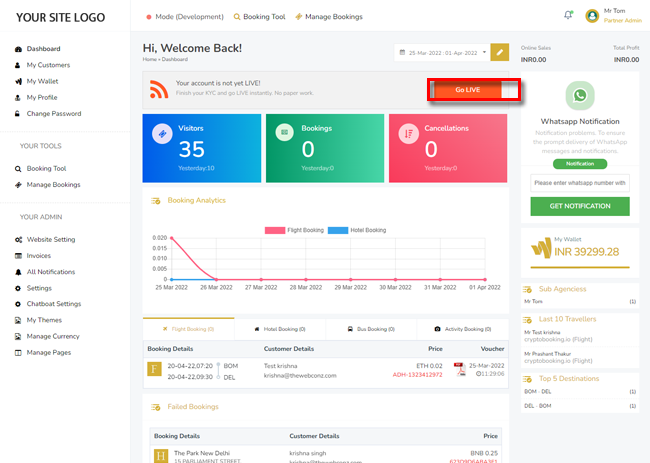The height and width of the screenshot is (463, 650).
Task: Open Manage Bookings in top navigation
Action: pos(329,17)
